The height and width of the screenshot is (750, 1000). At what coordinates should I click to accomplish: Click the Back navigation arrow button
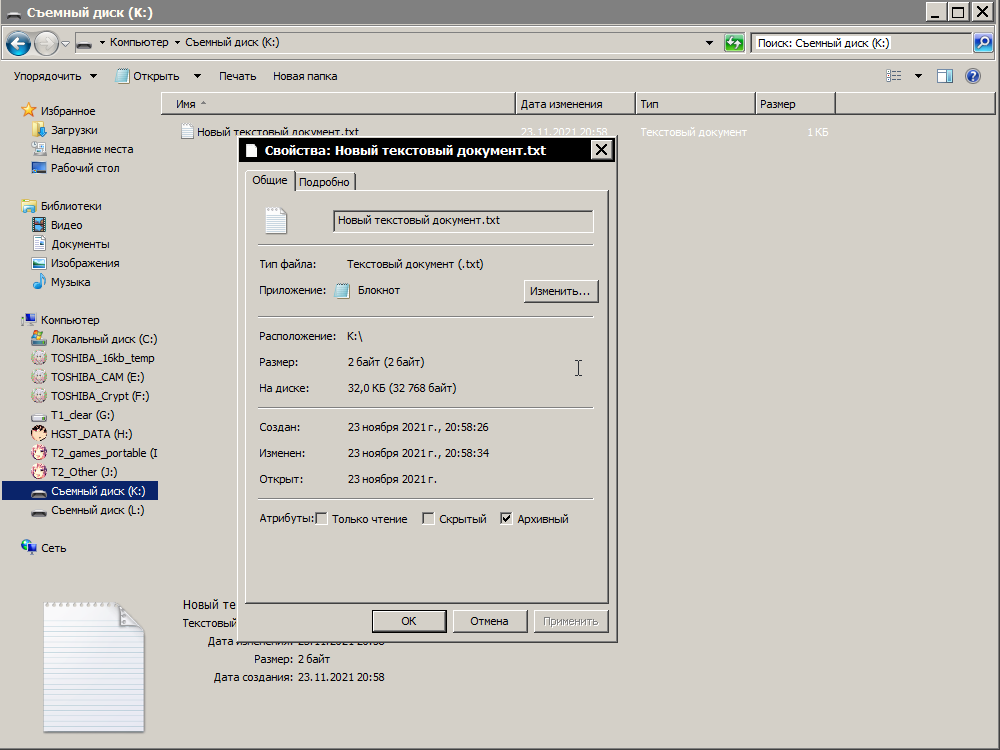[x=18, y=43]
